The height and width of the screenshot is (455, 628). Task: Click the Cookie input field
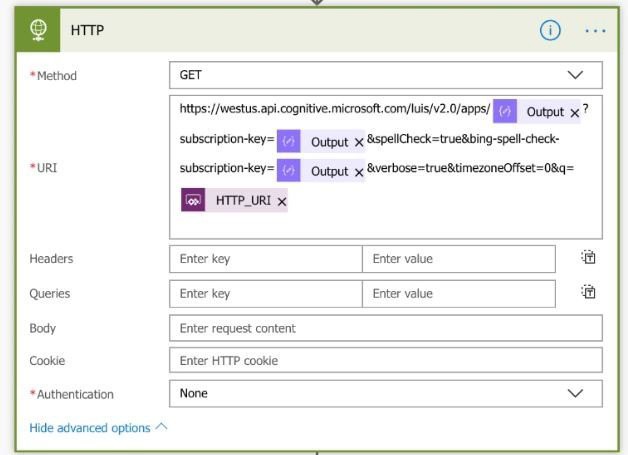pos(386,360)
